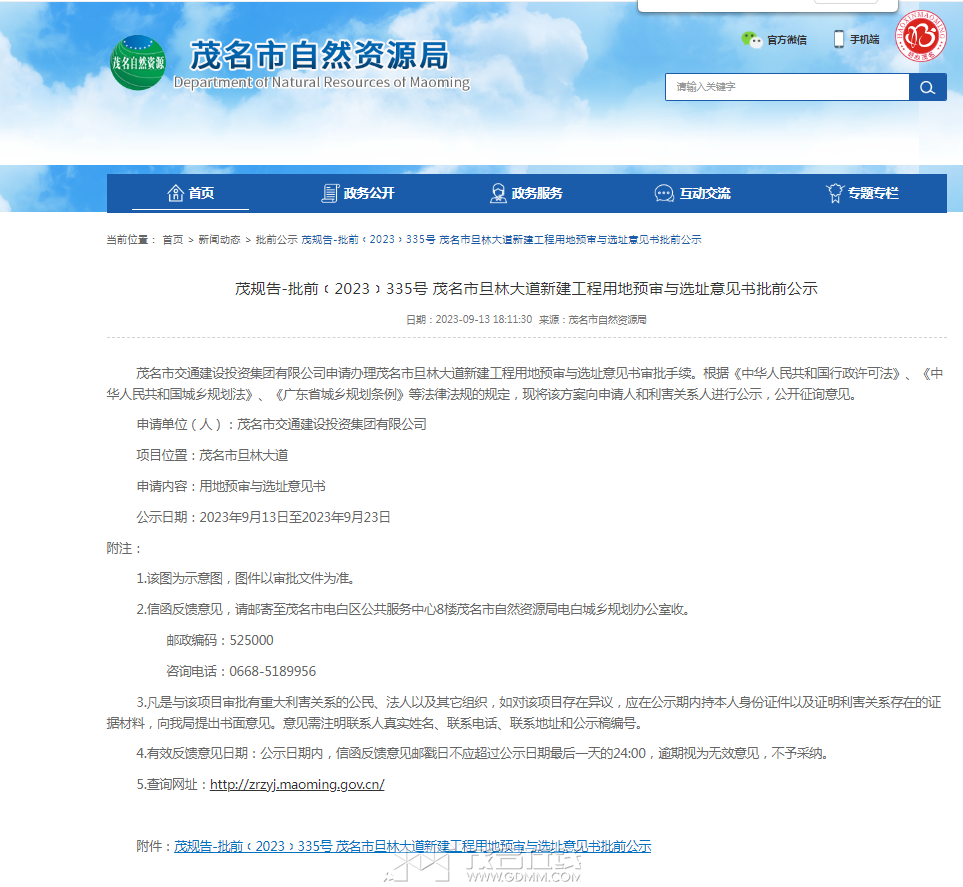Click note 2 about 信函反馈意见 mailing address

point(413,609)
